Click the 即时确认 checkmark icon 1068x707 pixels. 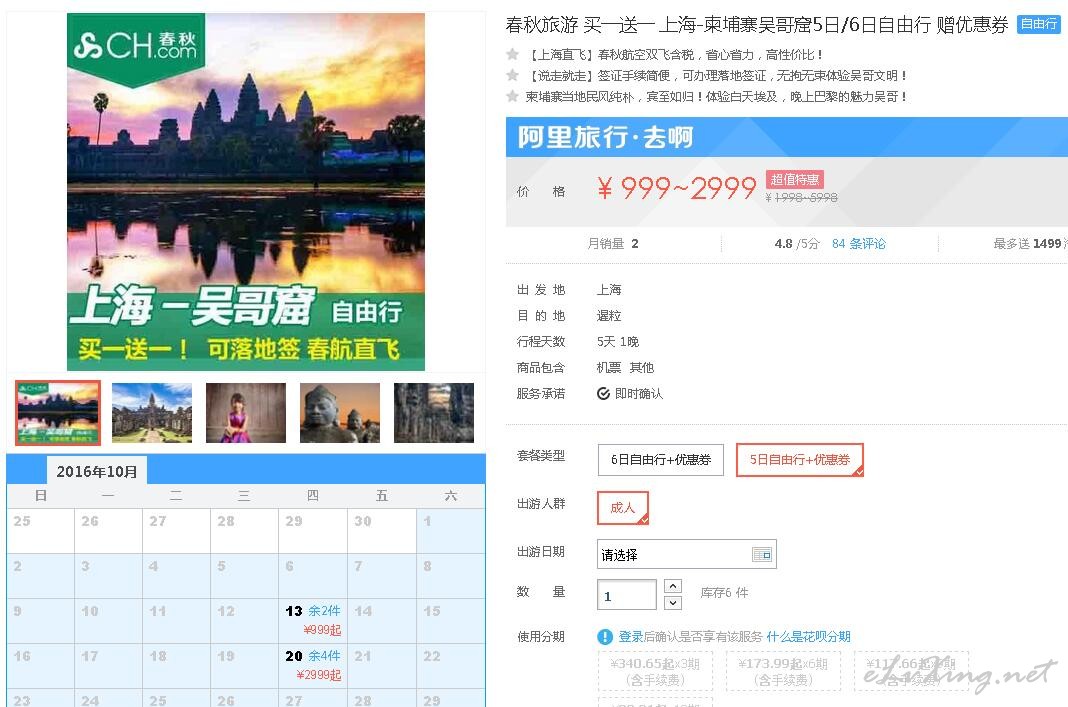[603, 394]
